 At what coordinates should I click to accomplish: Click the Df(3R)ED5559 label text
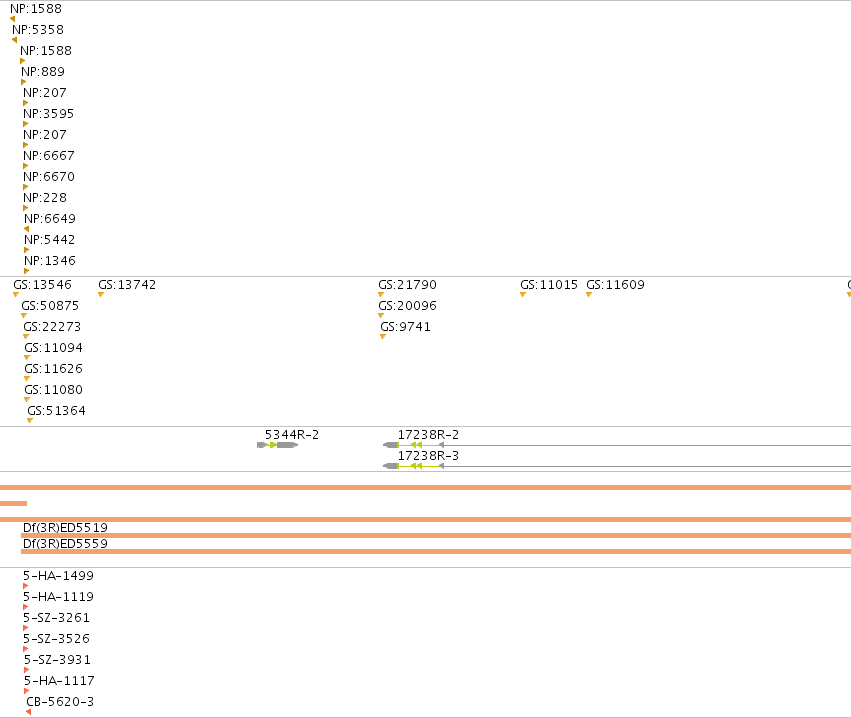65,543
